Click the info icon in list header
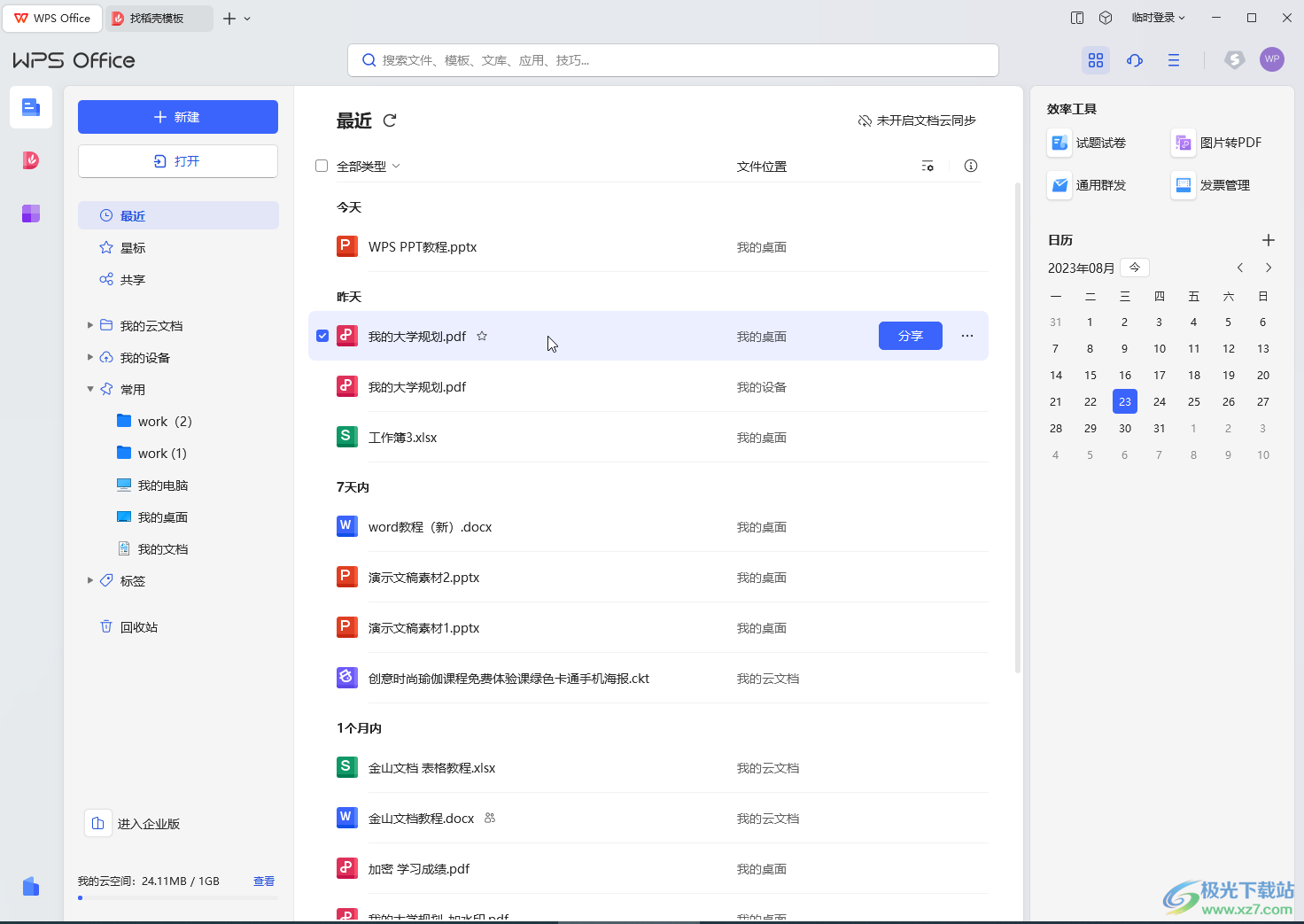1304x924 pixels. pos(971,166)
